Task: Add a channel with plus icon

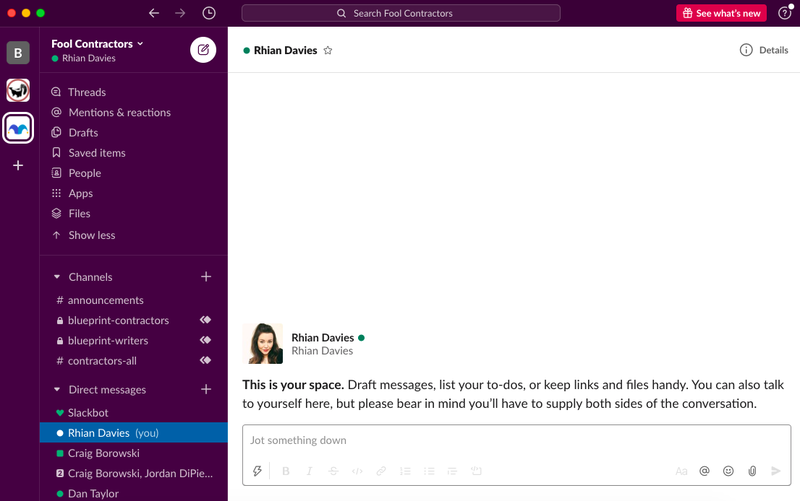Action: coord(206,277)
